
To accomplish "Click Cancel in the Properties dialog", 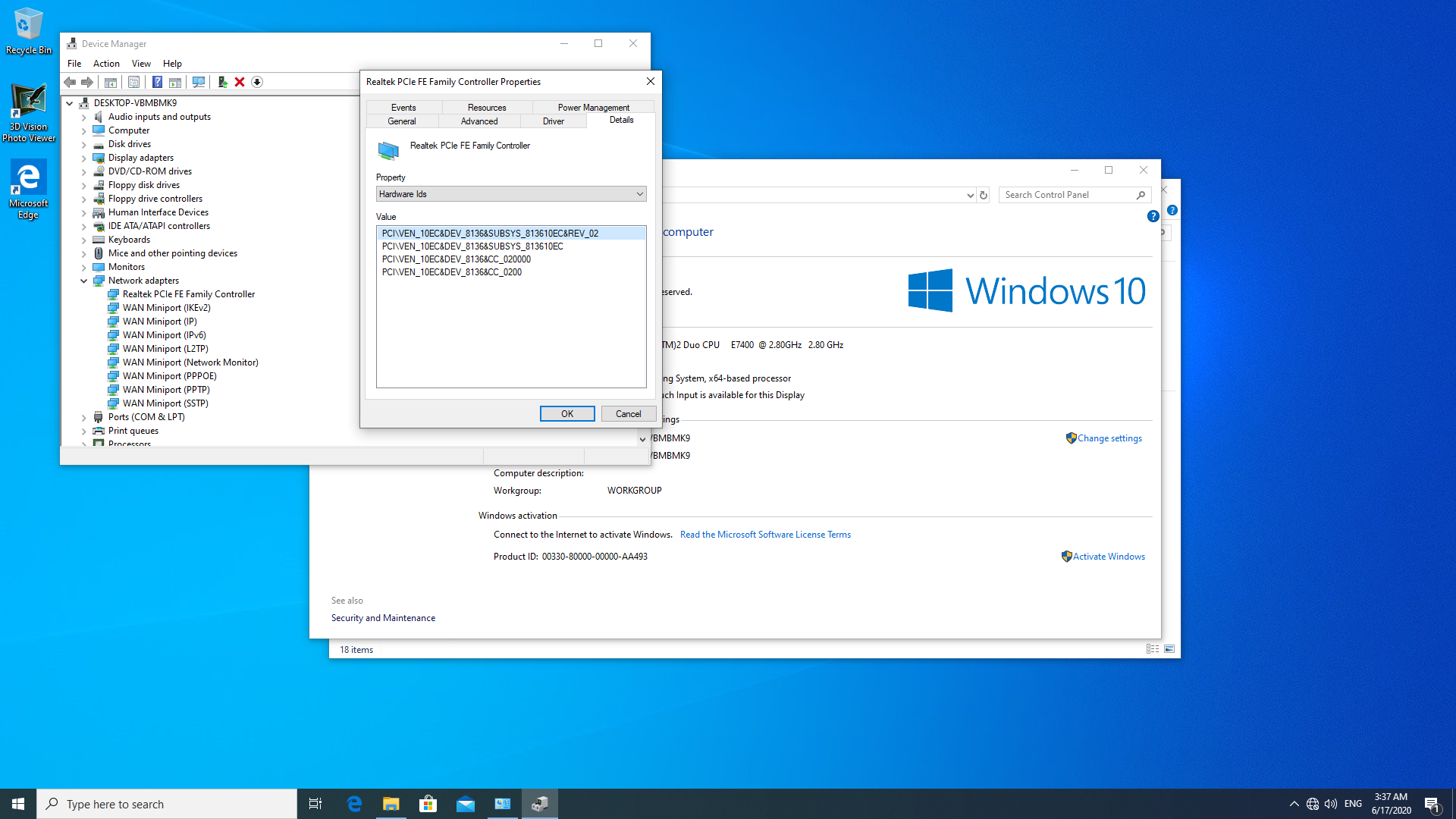I will point(628,414).
